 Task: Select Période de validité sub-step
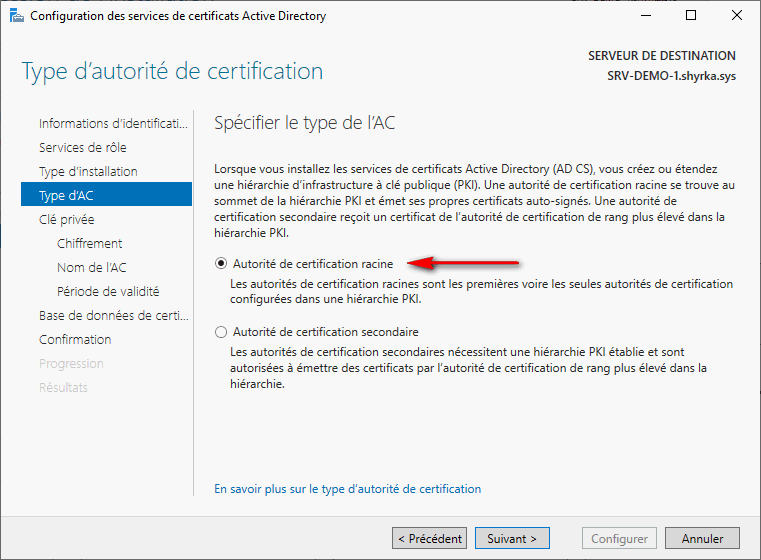point(108,292)
